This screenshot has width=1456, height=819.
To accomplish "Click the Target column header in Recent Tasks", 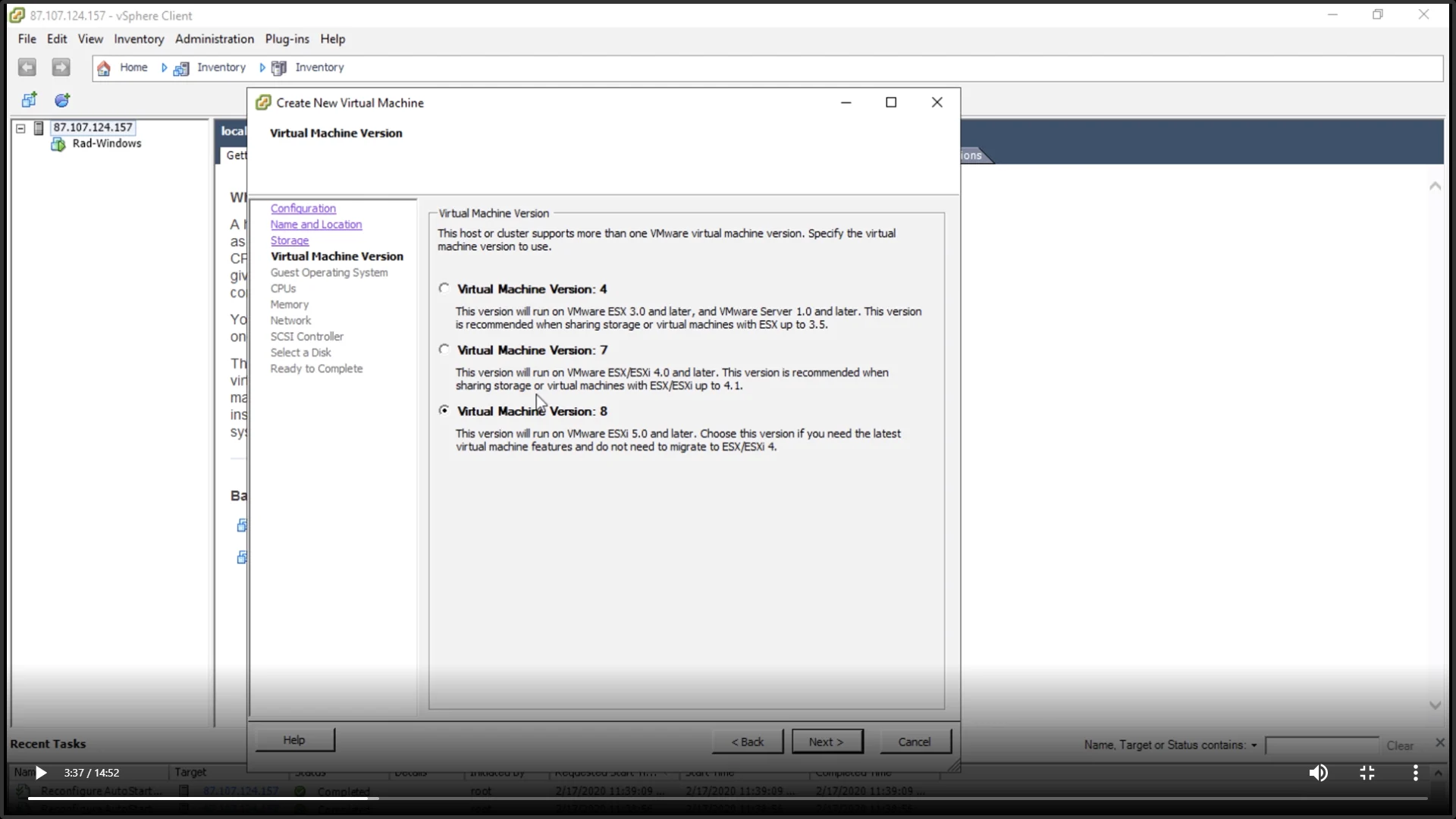I will [x=190, y=772].
